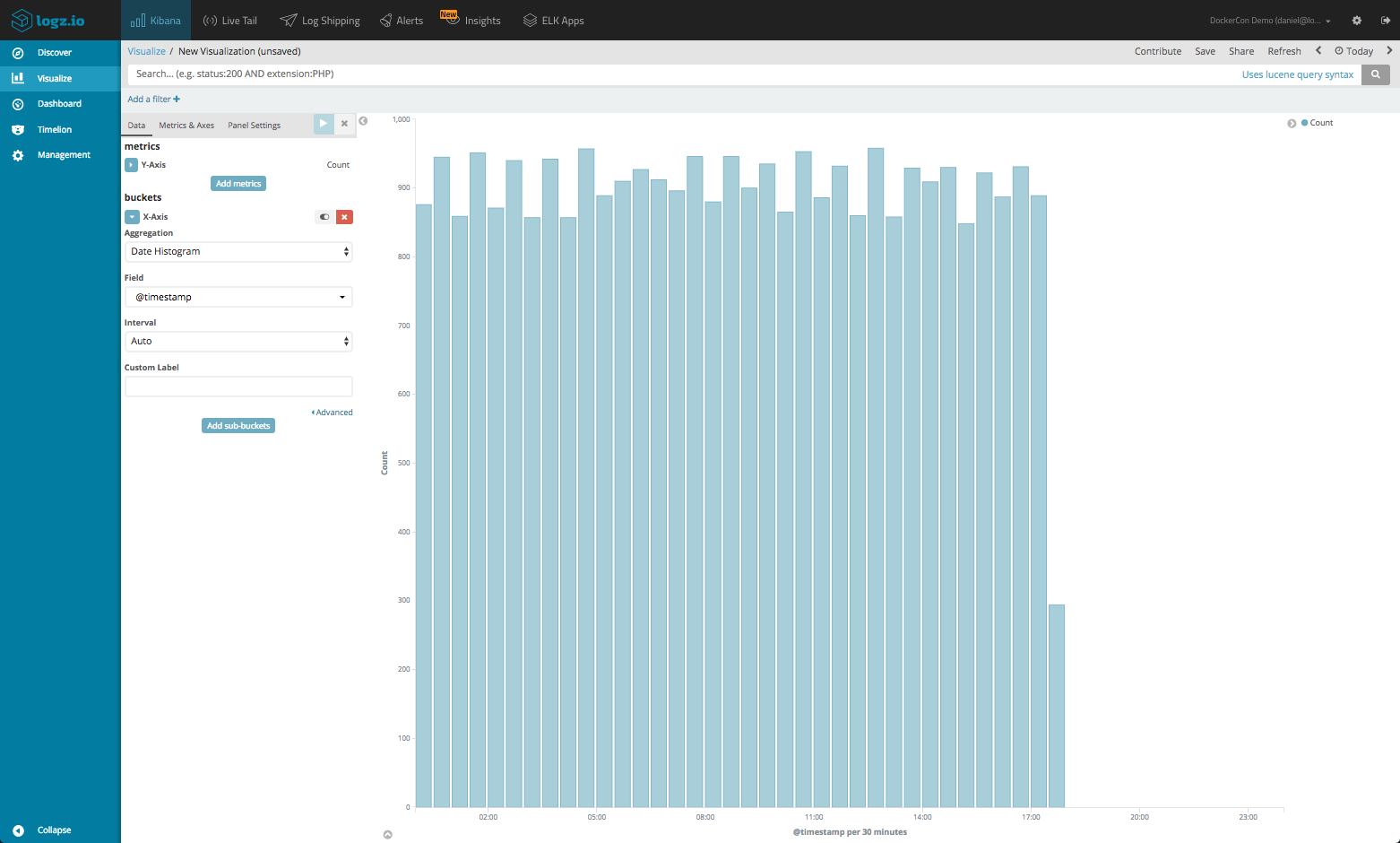Click Share in top bar
The width and height of the screenshot is (1400, 843).
[1241, 51]
